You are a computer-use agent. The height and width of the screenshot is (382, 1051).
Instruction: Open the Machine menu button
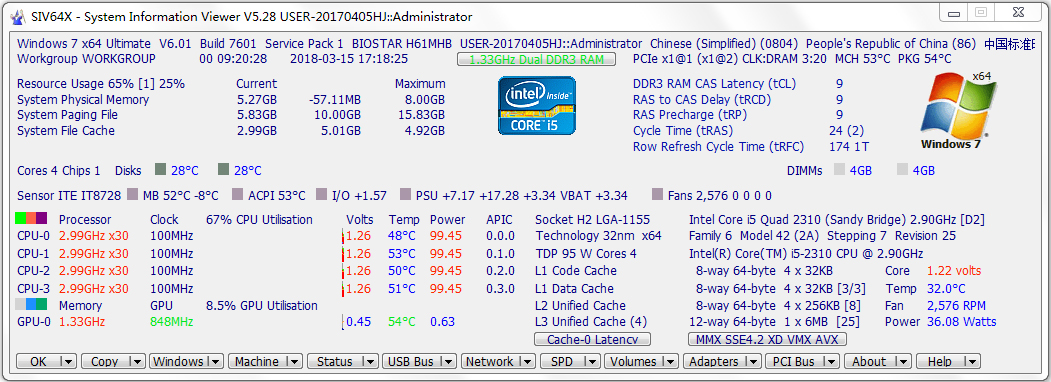tap(257, 361)
